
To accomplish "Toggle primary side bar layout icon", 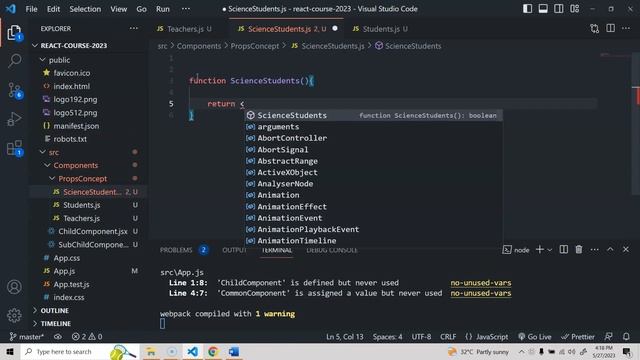I will pyautogui.click(x=527, y=9).
